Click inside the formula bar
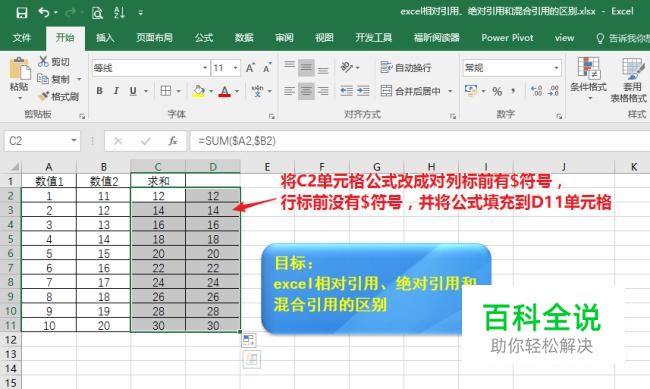The image size is (650, 389). 420,141
